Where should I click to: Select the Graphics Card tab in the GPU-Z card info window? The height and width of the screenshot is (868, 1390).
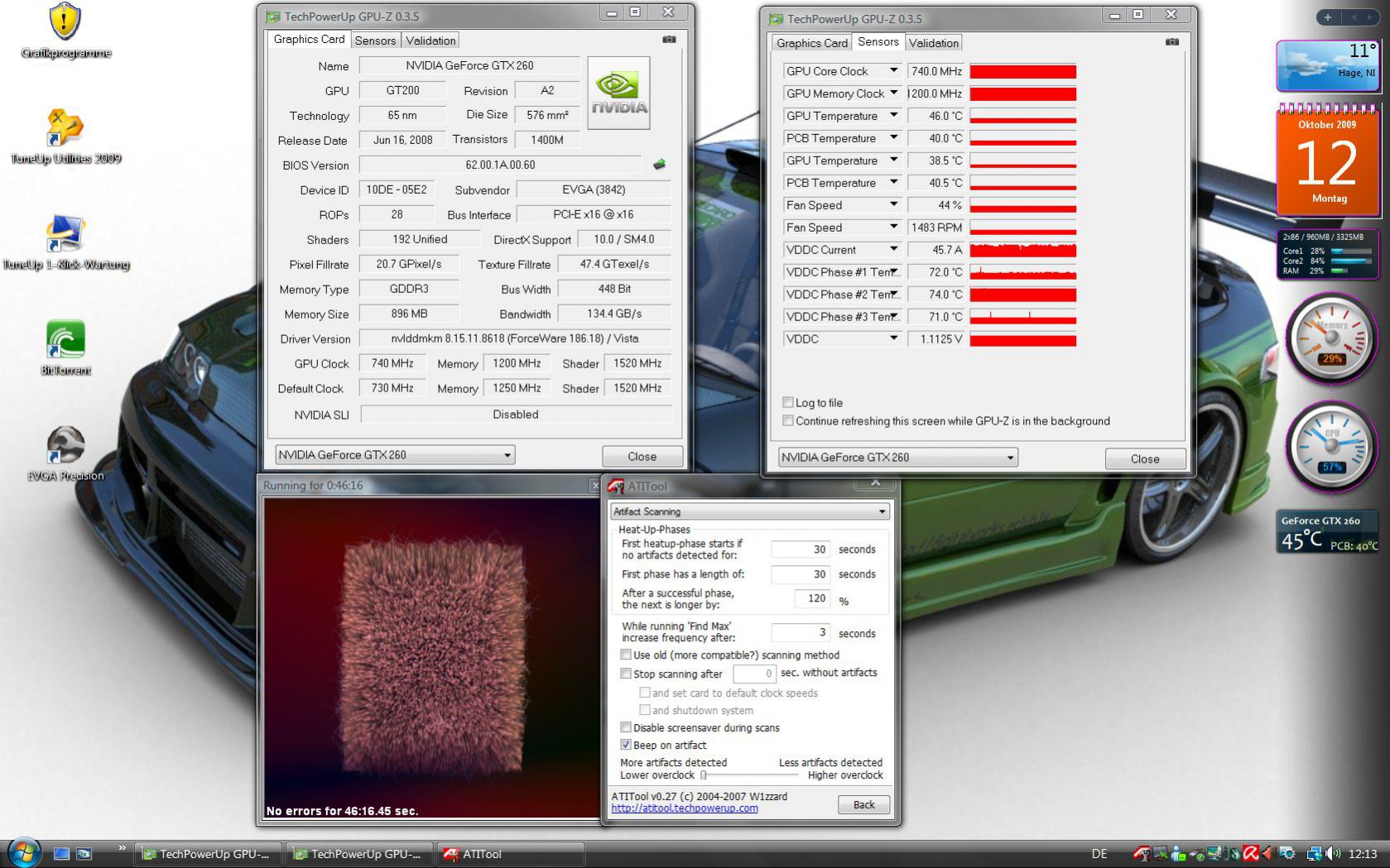[x=309, y=39]
